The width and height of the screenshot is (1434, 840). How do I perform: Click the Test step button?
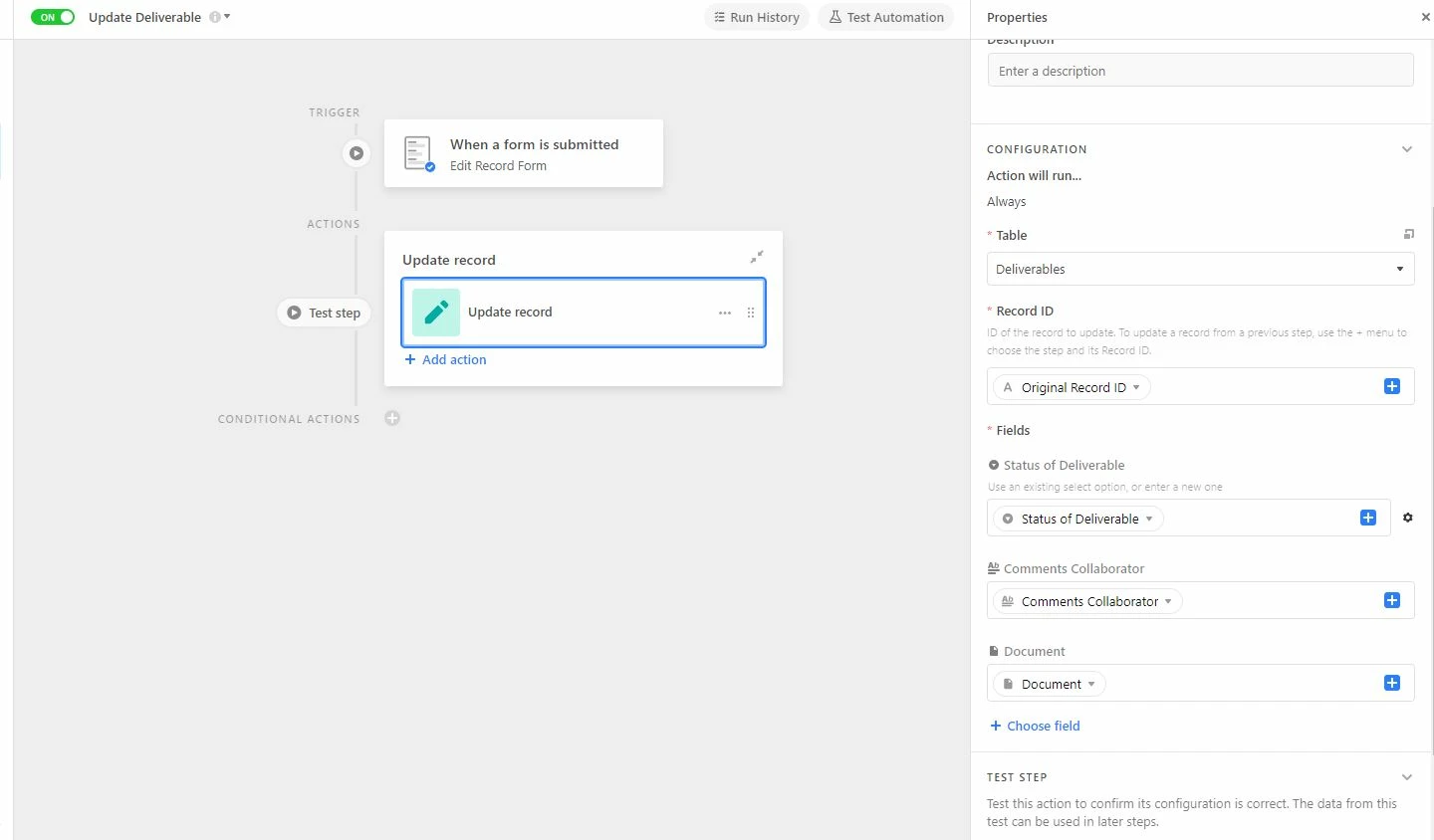coord(324,313)
